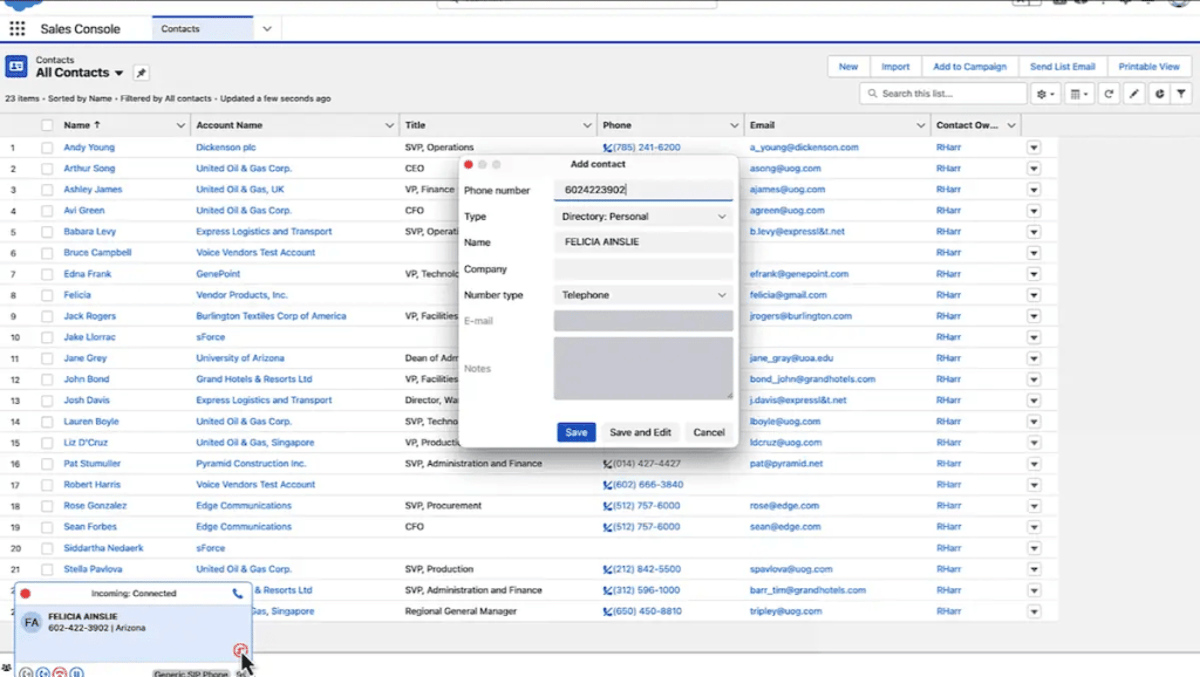Click phone icon beside (602) 666-3840

click(x=607, y=485)
